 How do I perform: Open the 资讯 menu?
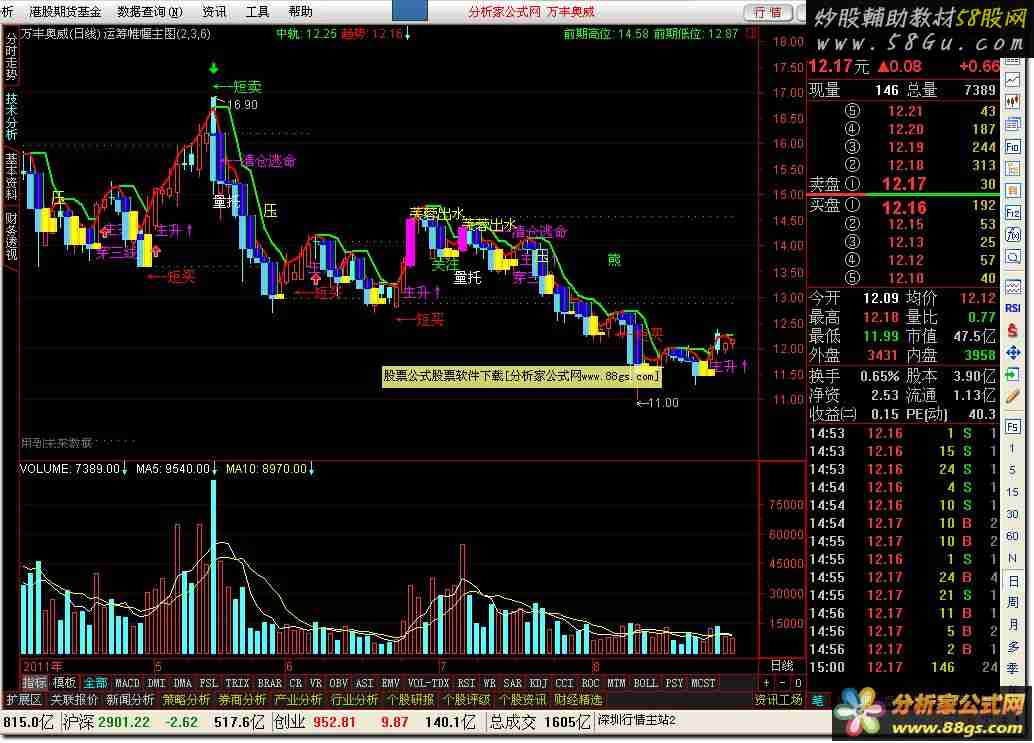coord(214,11)
